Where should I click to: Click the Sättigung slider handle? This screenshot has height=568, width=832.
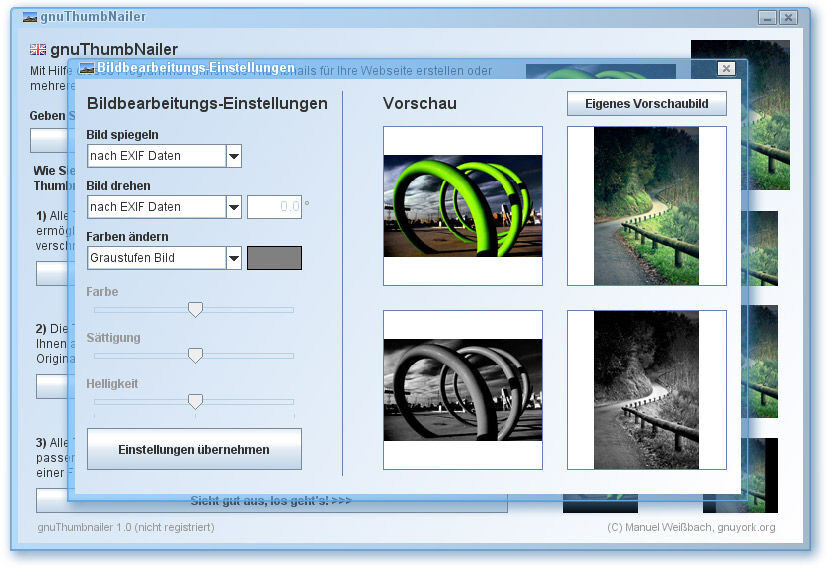click(x=195, y=355)
